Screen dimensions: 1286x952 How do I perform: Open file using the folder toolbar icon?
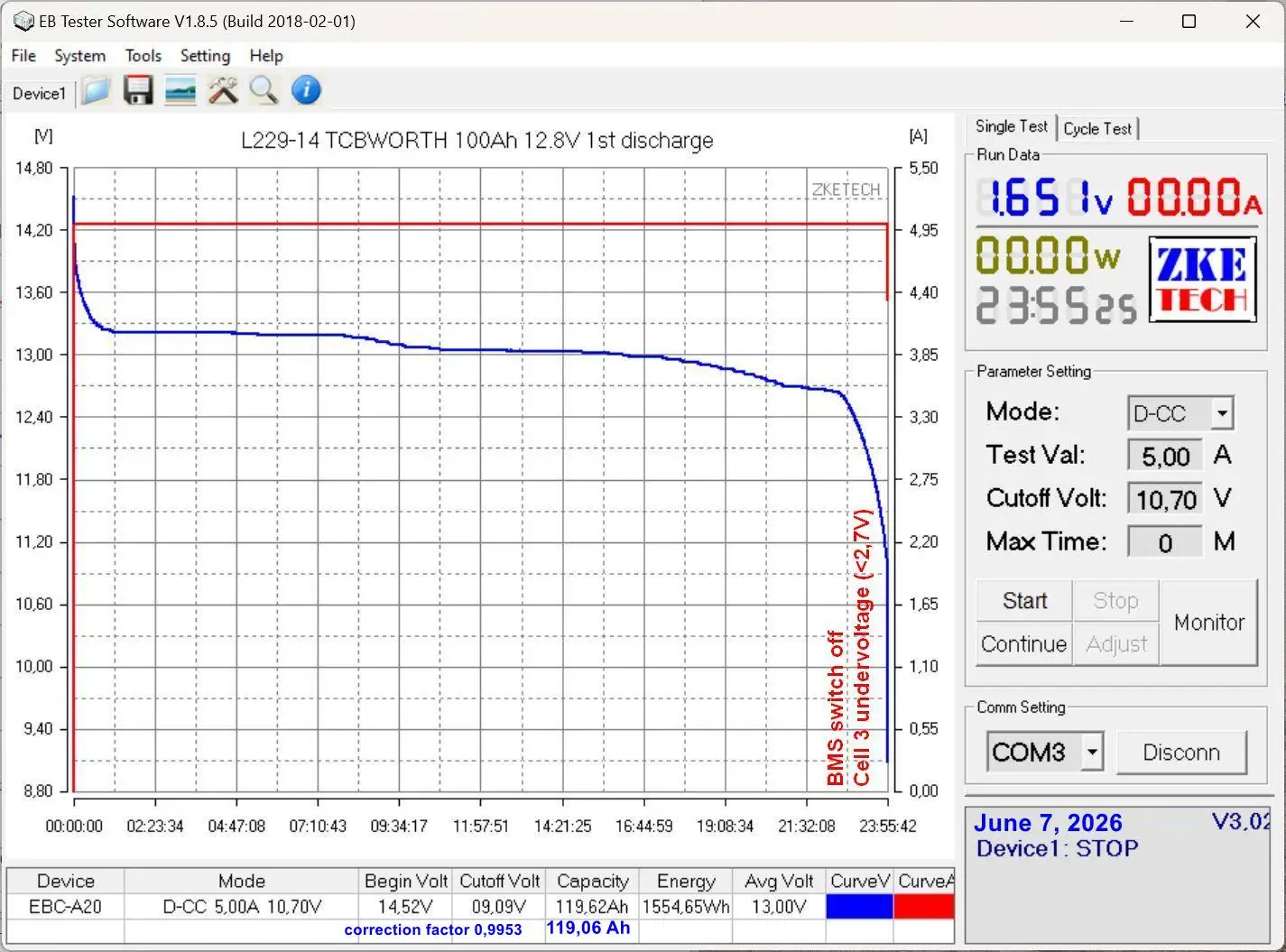pos(97,90)
